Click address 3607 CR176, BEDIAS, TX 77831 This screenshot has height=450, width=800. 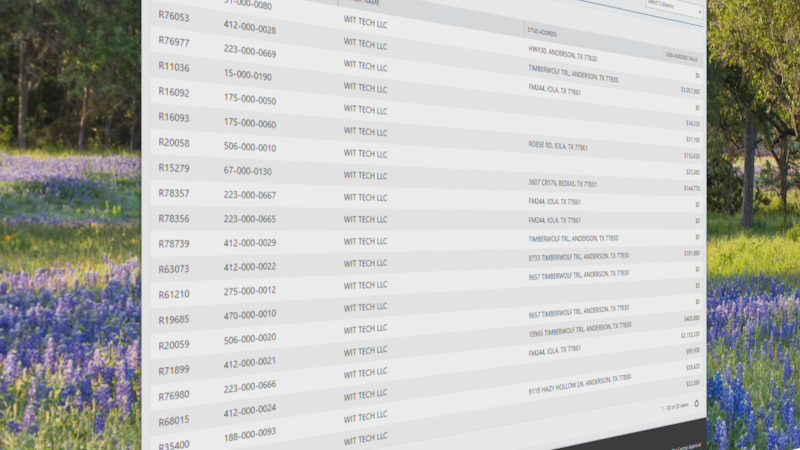point(562,183)
